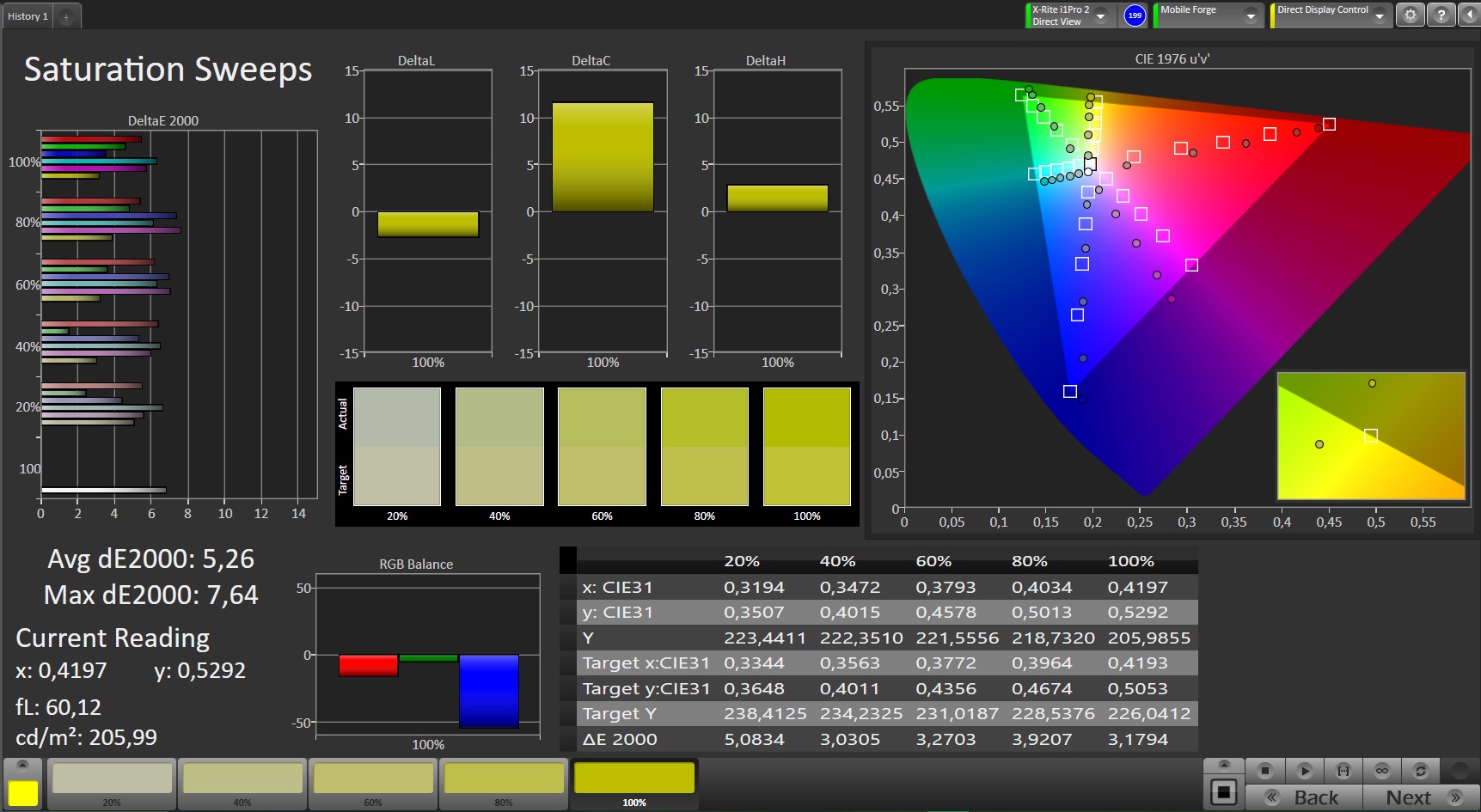This screenshot has width=1481, height=812.
Task: Click the DeltaH chart bar
Action: click(778, 198)
